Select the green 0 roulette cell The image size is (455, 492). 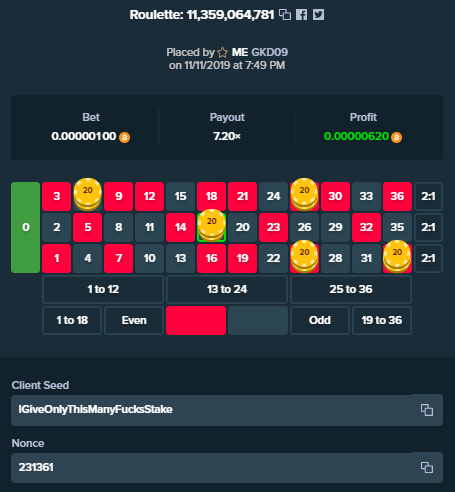click(x=25, y=227)
